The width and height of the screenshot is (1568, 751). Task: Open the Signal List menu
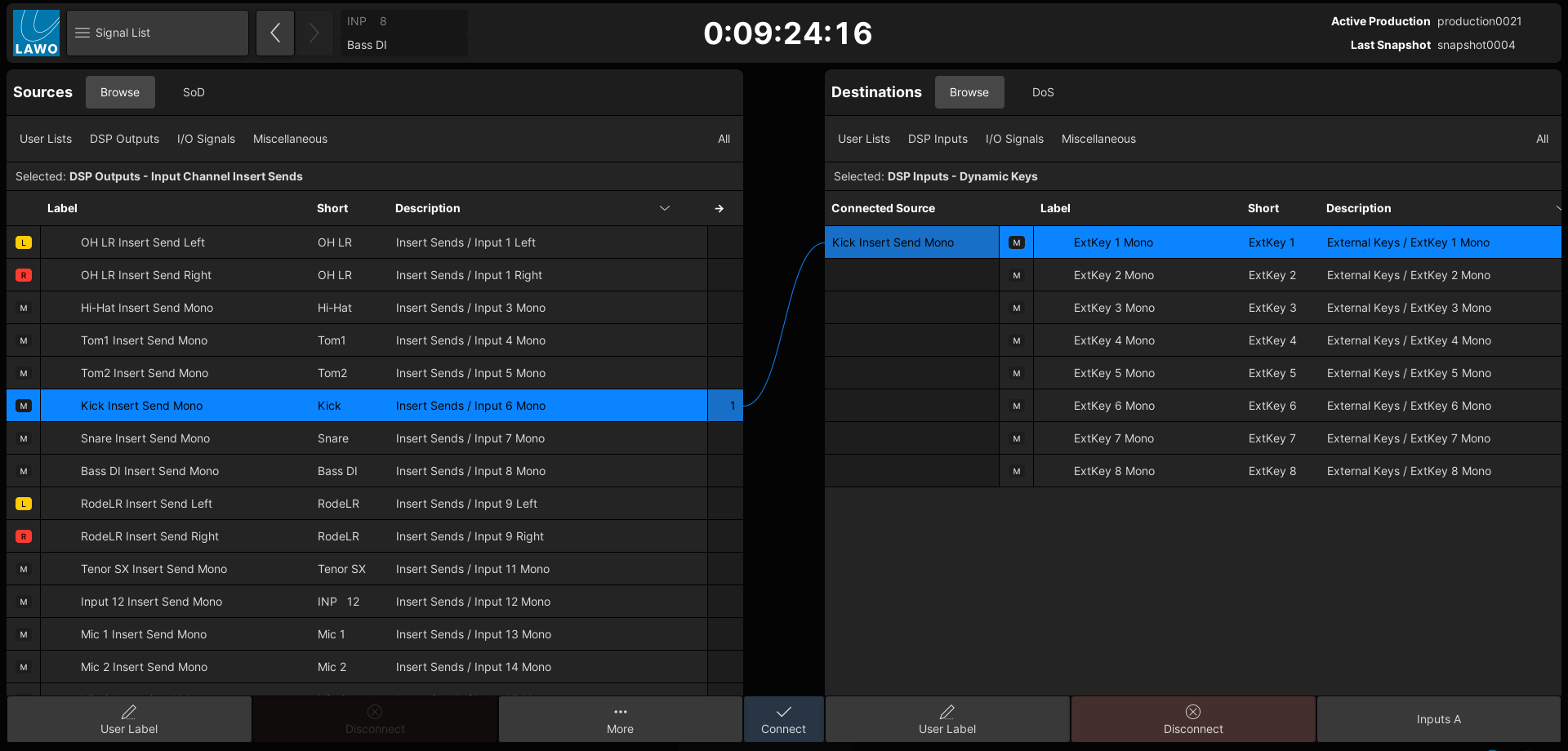click(x=157, y=33)
